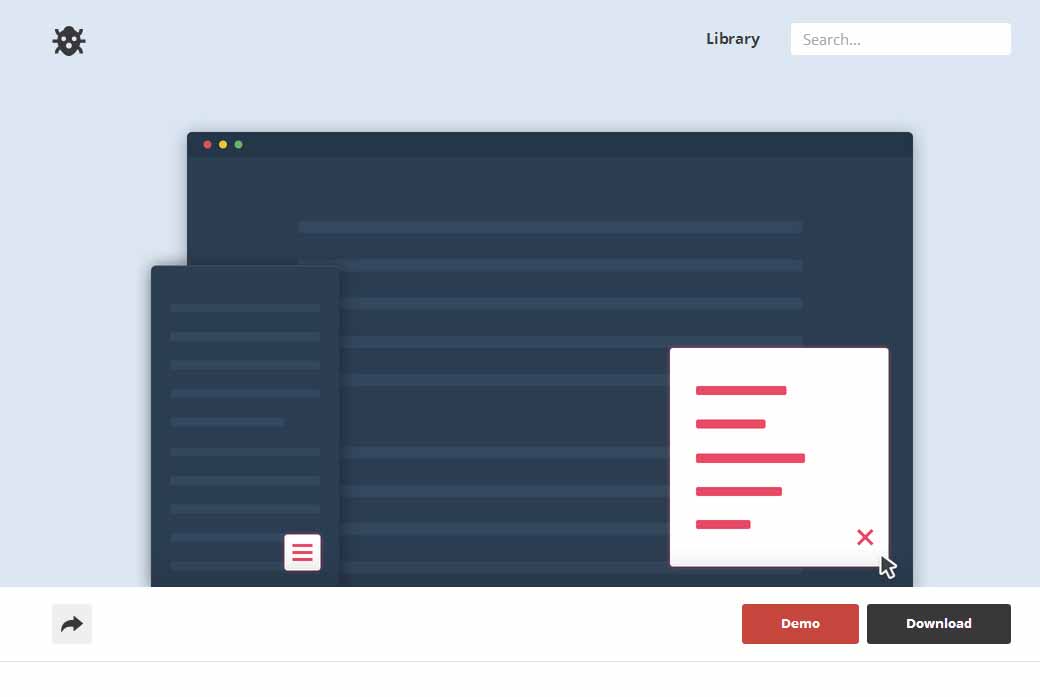Select the longest pink line in popup
The image size is (1040, 697).
click(x=750, y=458)
